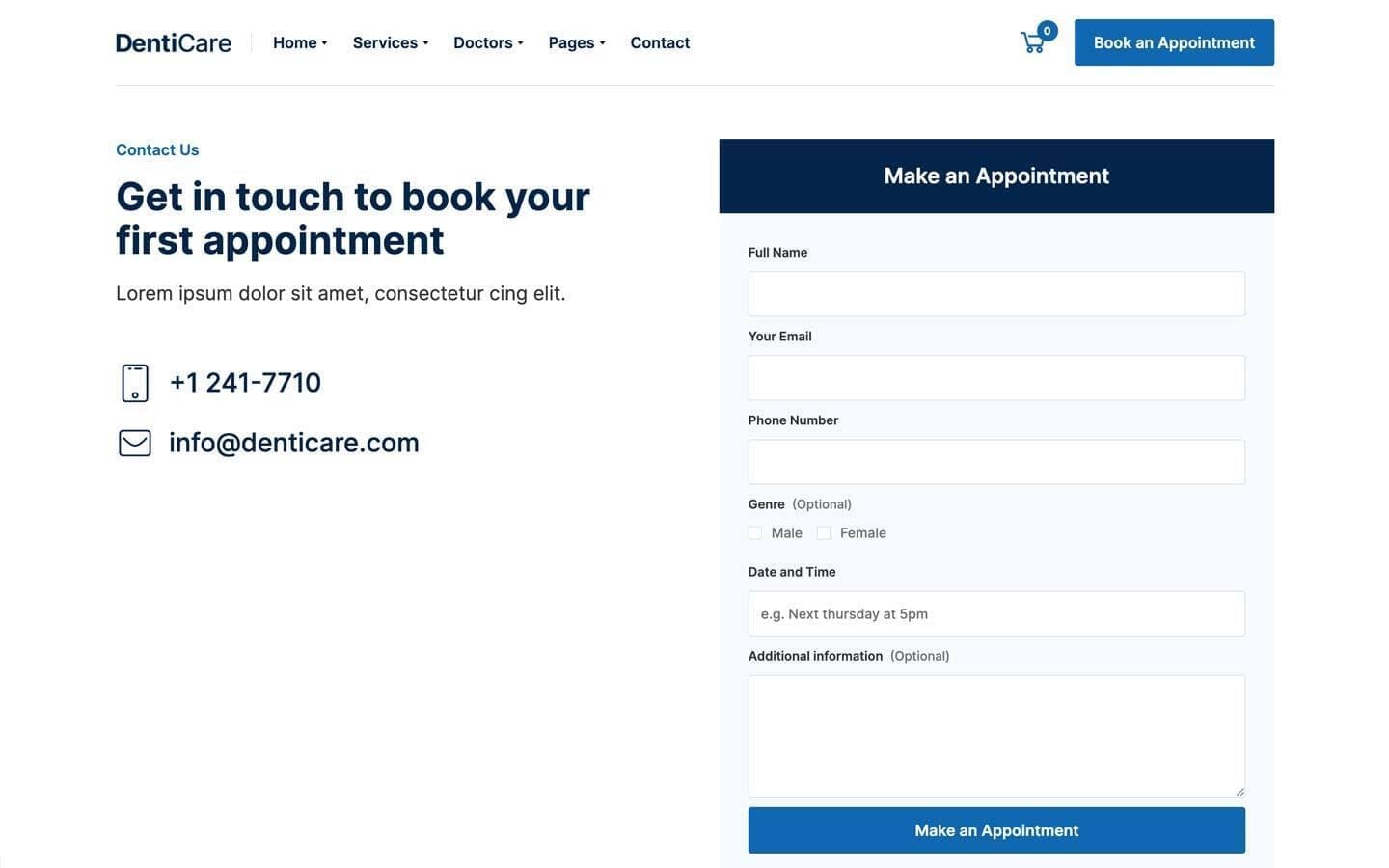Focus the Full Name input field
The width and height of the screenshot is (1389, 868).
996,294
